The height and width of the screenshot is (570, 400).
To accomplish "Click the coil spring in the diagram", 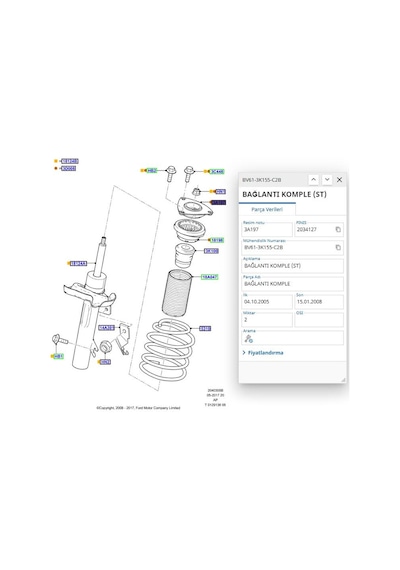I will pos(168,350).
